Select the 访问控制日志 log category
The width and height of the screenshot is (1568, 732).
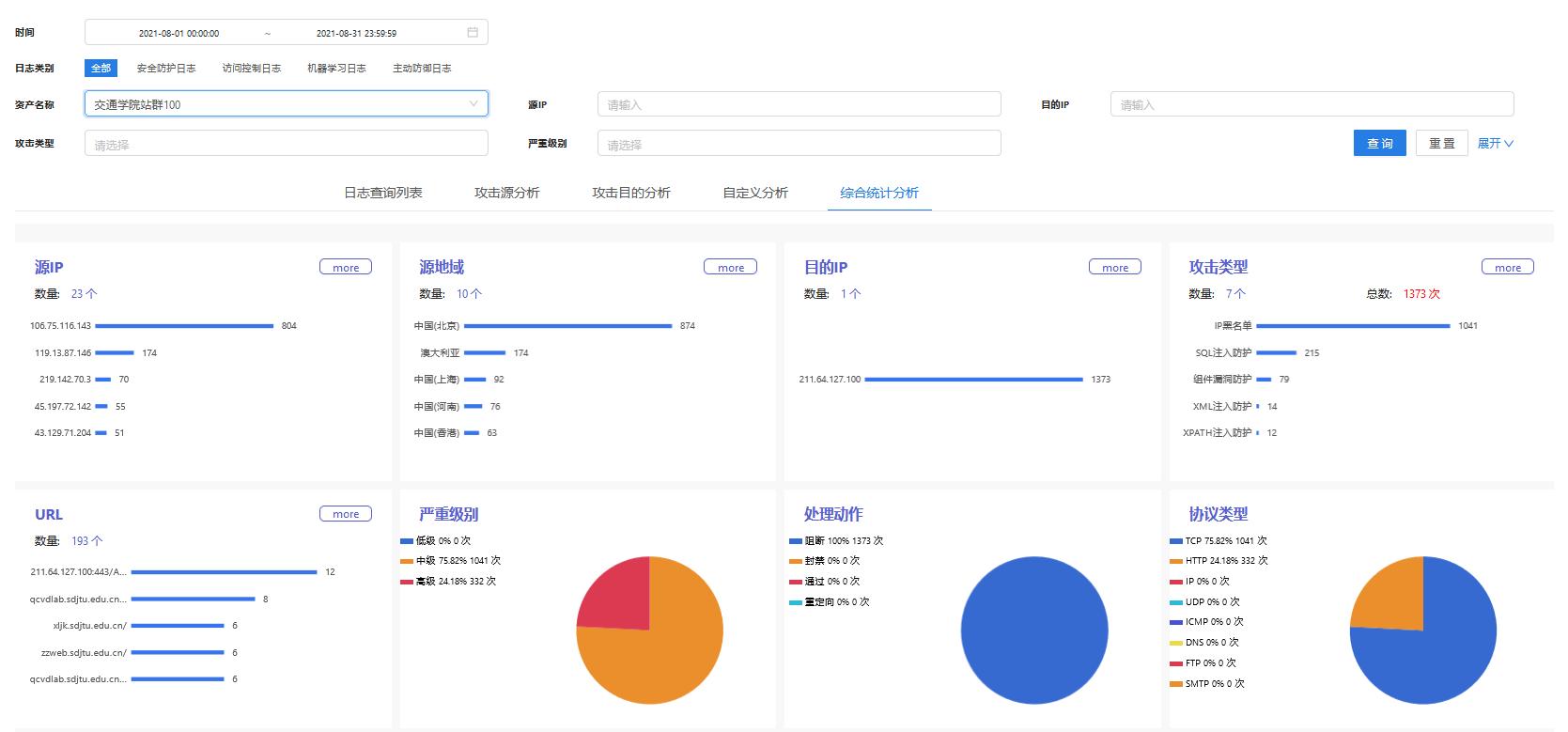(x=252, y=68)
